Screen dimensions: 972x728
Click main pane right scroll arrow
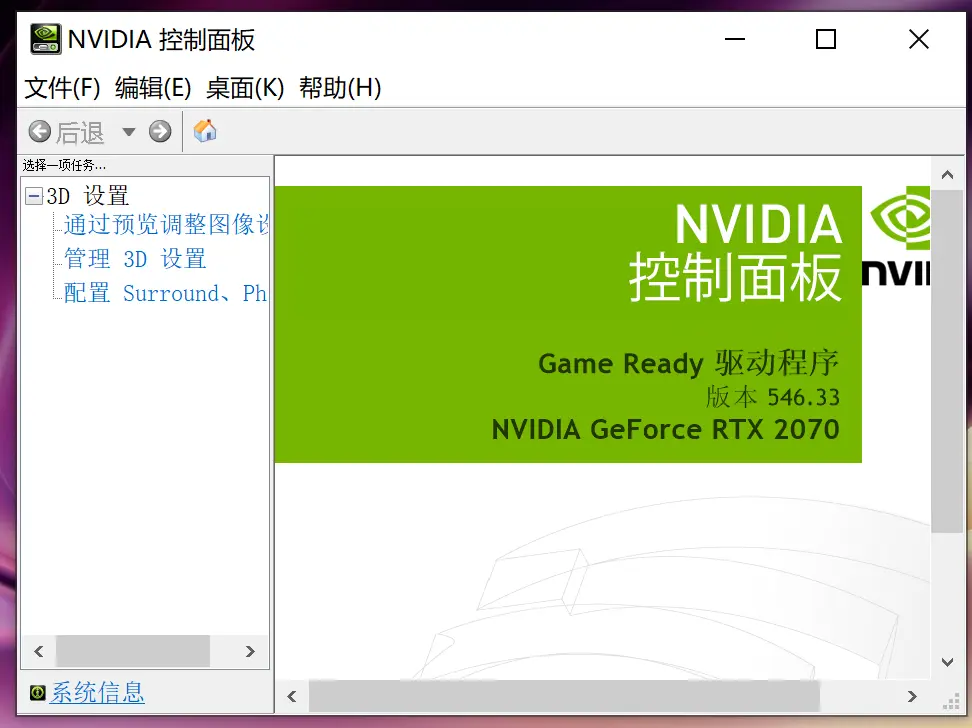click(x=912, y=696)
